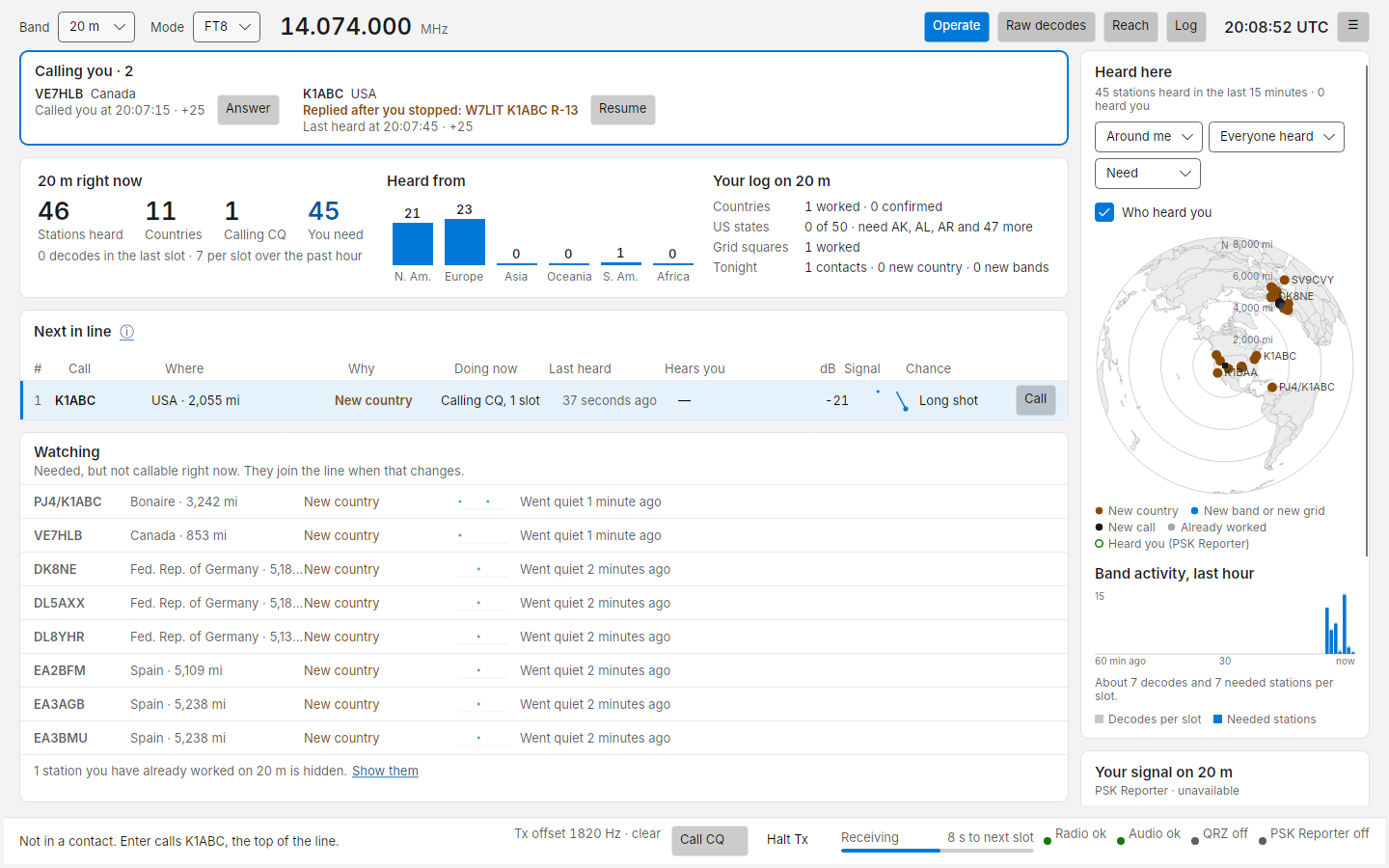This screenshot has width=1389, height=868.
Task: Select the PJ4/K1ABC row in Watching
Action: 544,502
